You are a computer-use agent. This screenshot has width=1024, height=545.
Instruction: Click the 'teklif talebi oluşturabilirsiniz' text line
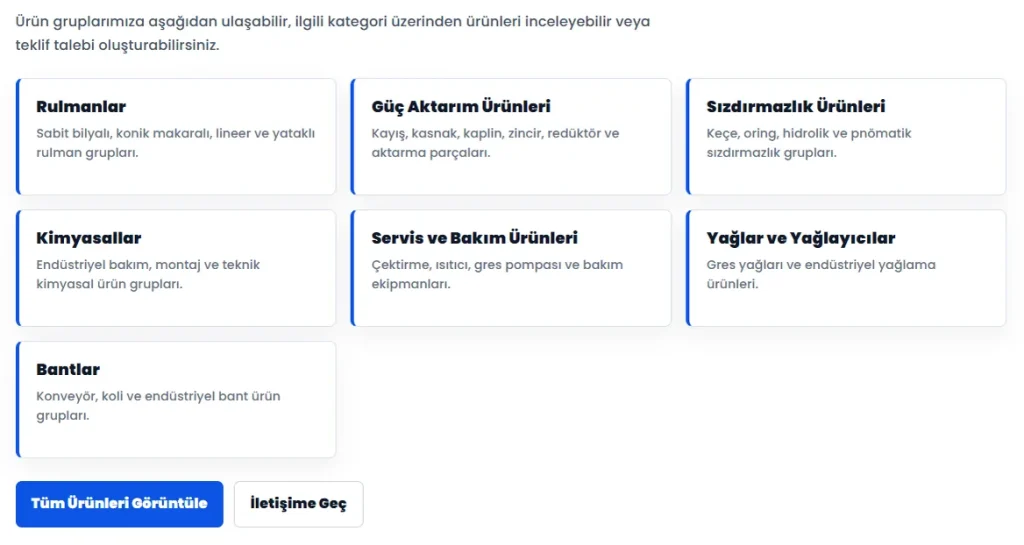(x=118, y=46)
